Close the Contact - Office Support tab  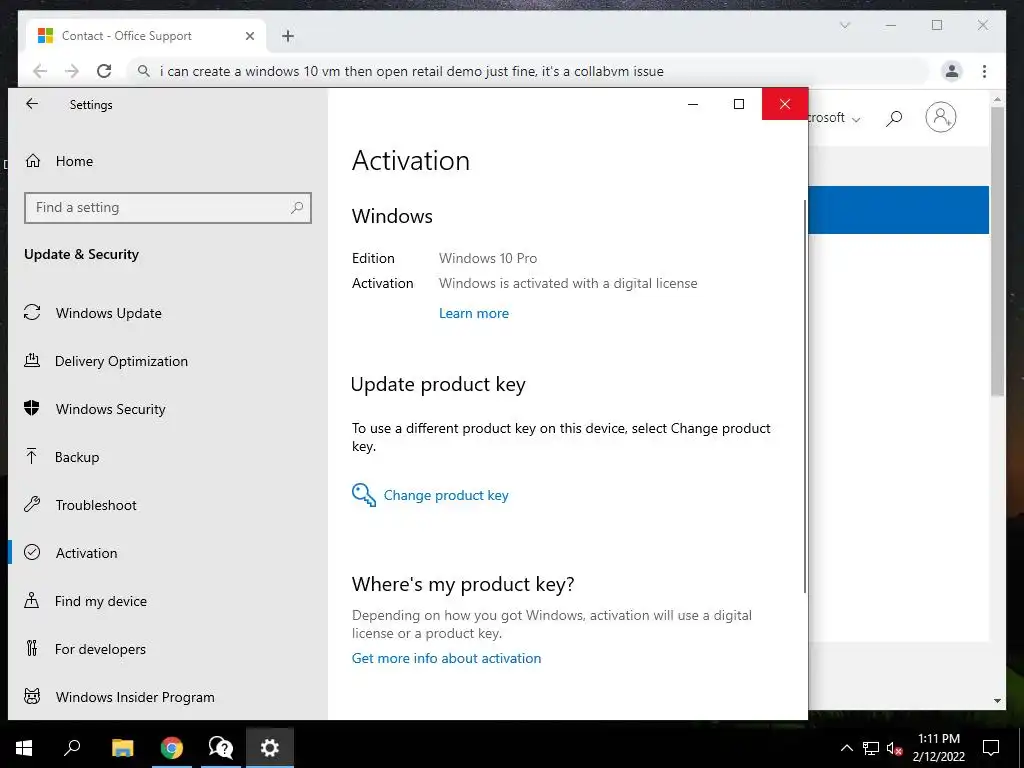pos(249,36)
